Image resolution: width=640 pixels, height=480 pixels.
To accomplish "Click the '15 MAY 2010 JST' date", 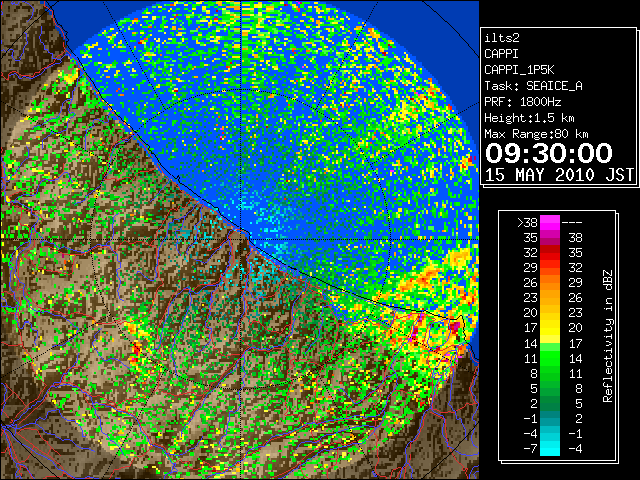I will tap(559, 175).
